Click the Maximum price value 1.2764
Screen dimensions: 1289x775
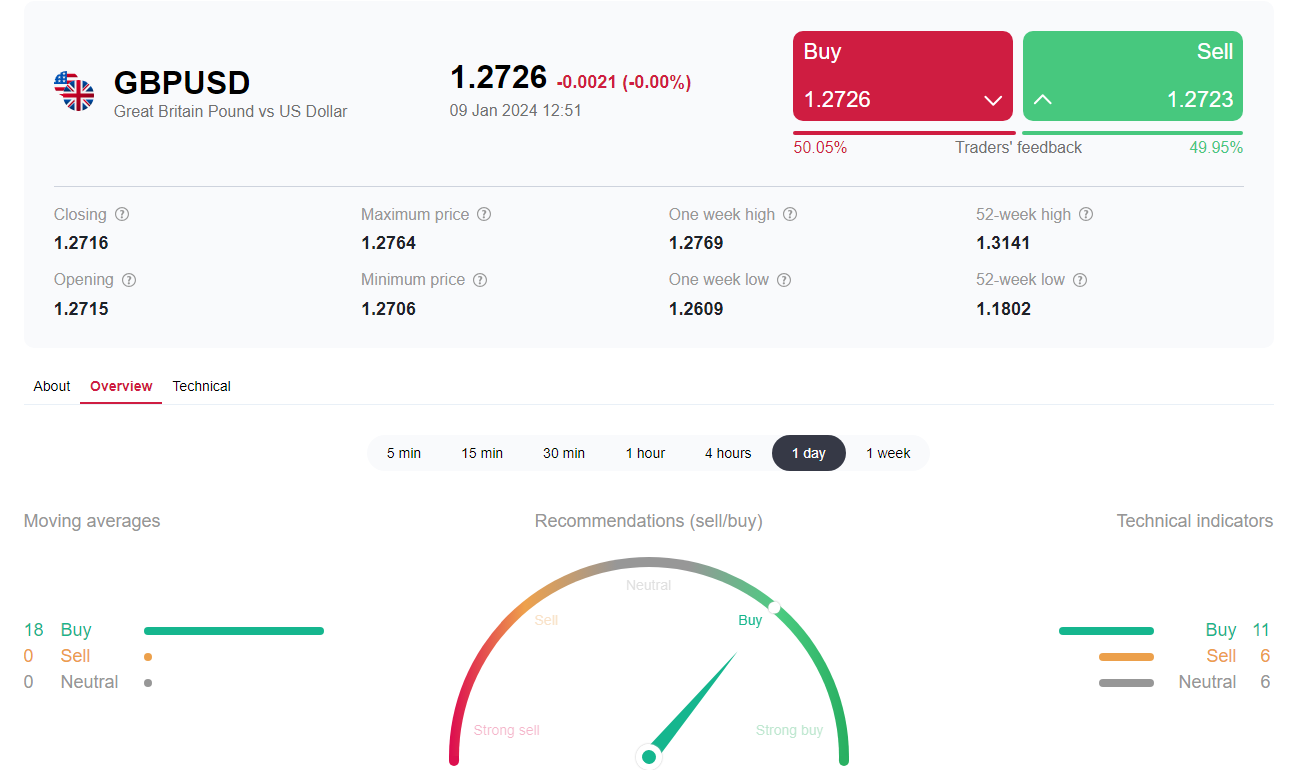388,243
